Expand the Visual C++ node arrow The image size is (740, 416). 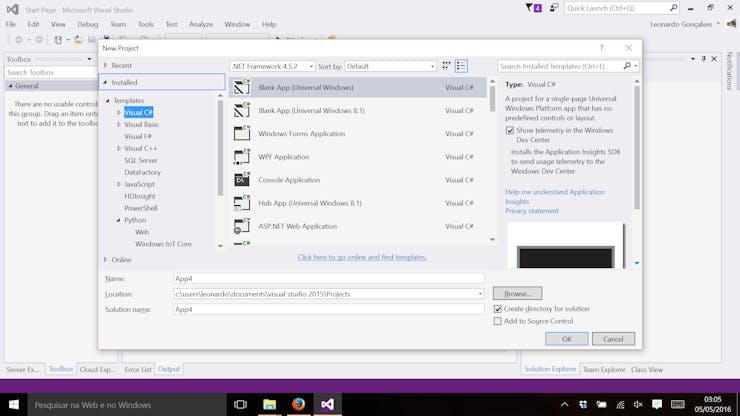[118, 148]
